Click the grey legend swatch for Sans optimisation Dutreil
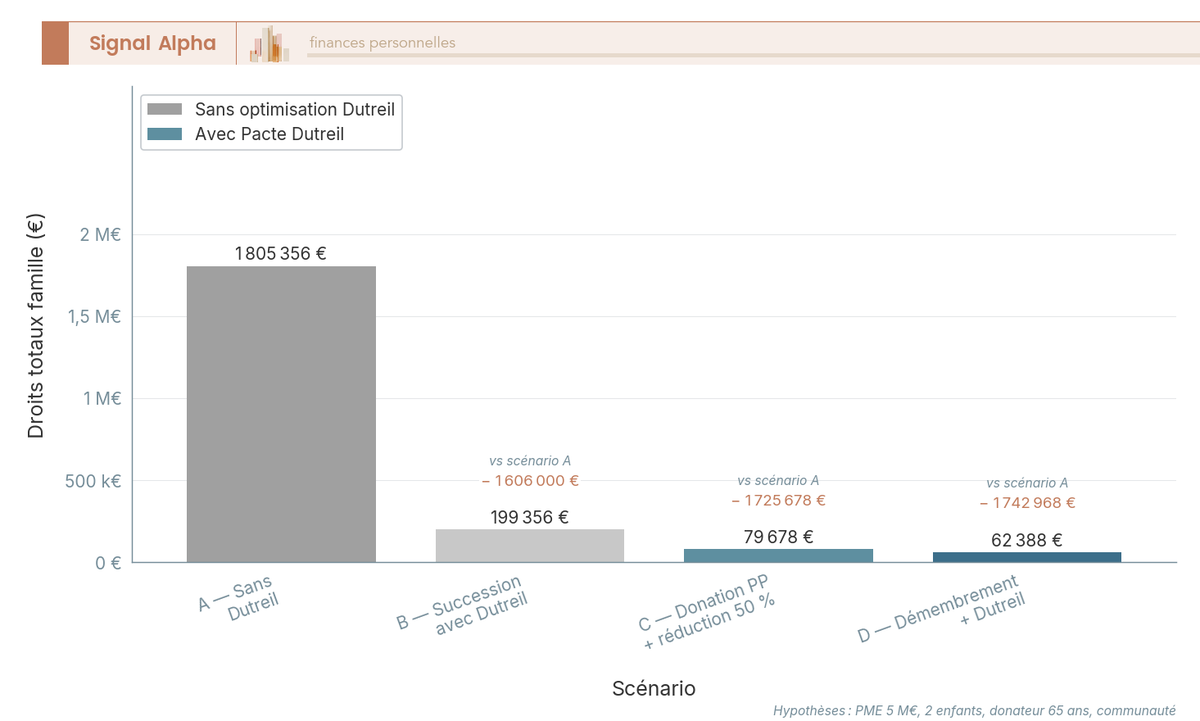This screenshot has width=1200, height=721. click(165, 109)
